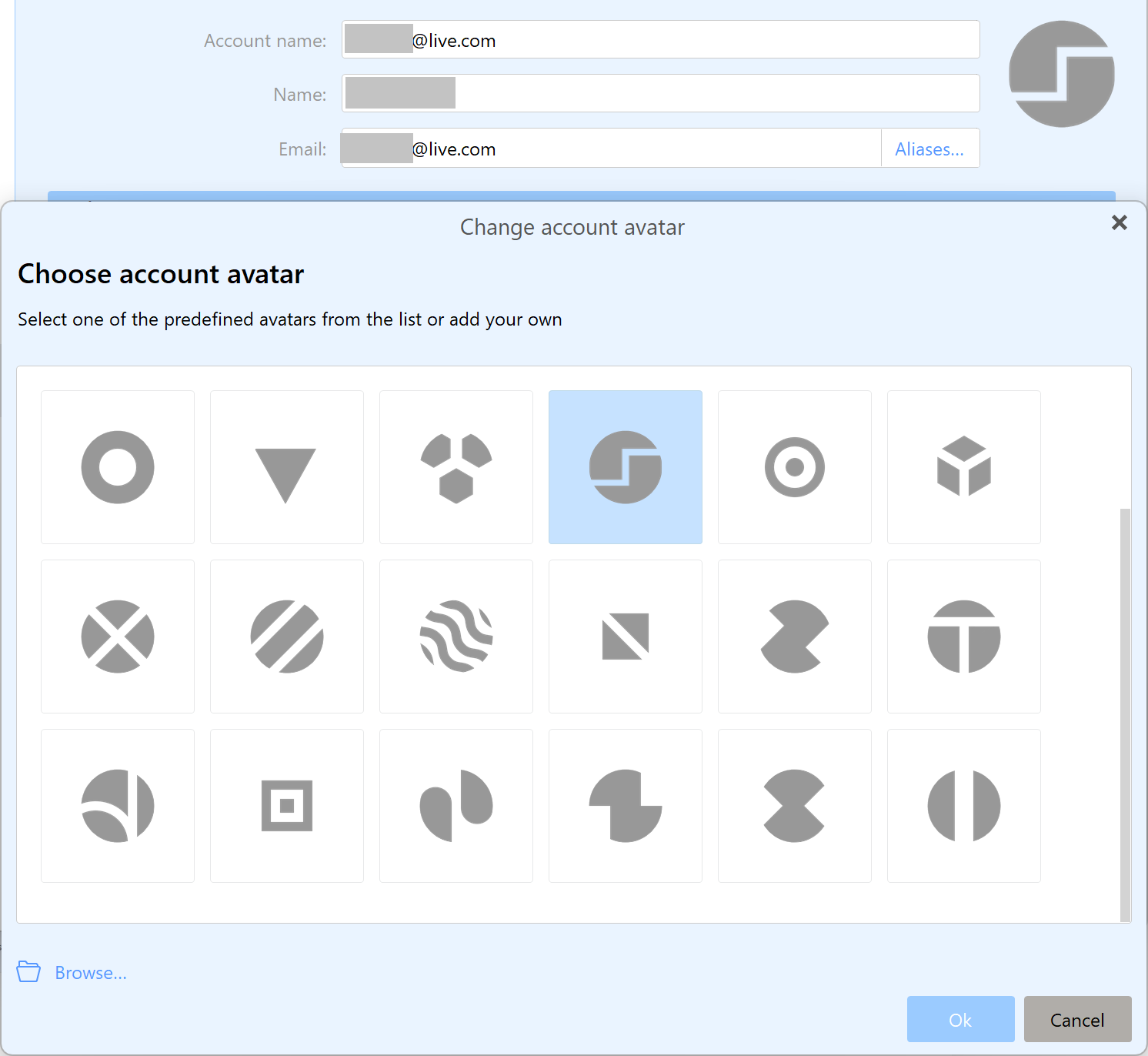Pick the three hexagons avatar
The width and height of the screenshot is (1148, 1056).
click(456, 467)
